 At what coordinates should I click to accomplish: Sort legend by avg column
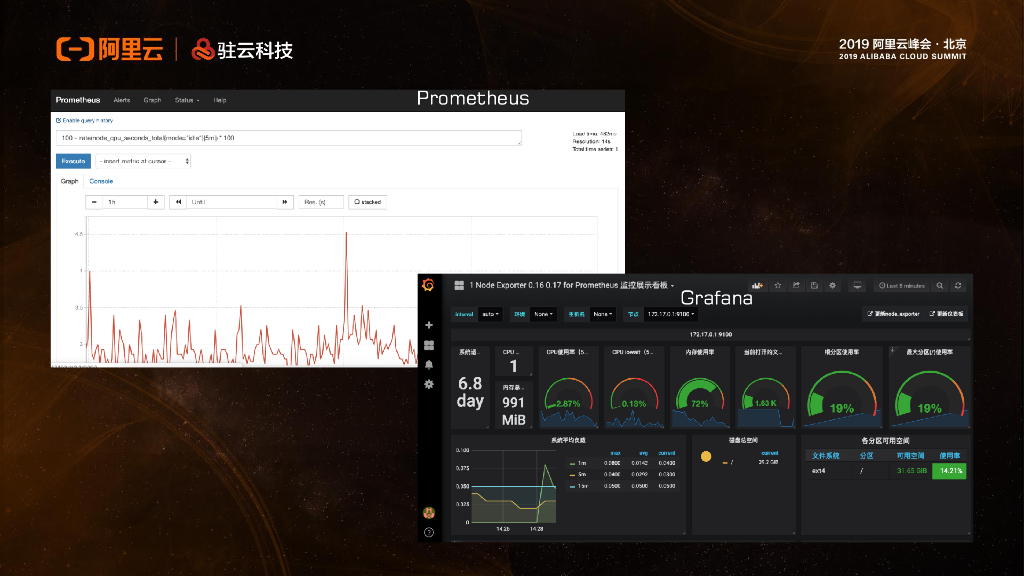(x=643, y=453)
